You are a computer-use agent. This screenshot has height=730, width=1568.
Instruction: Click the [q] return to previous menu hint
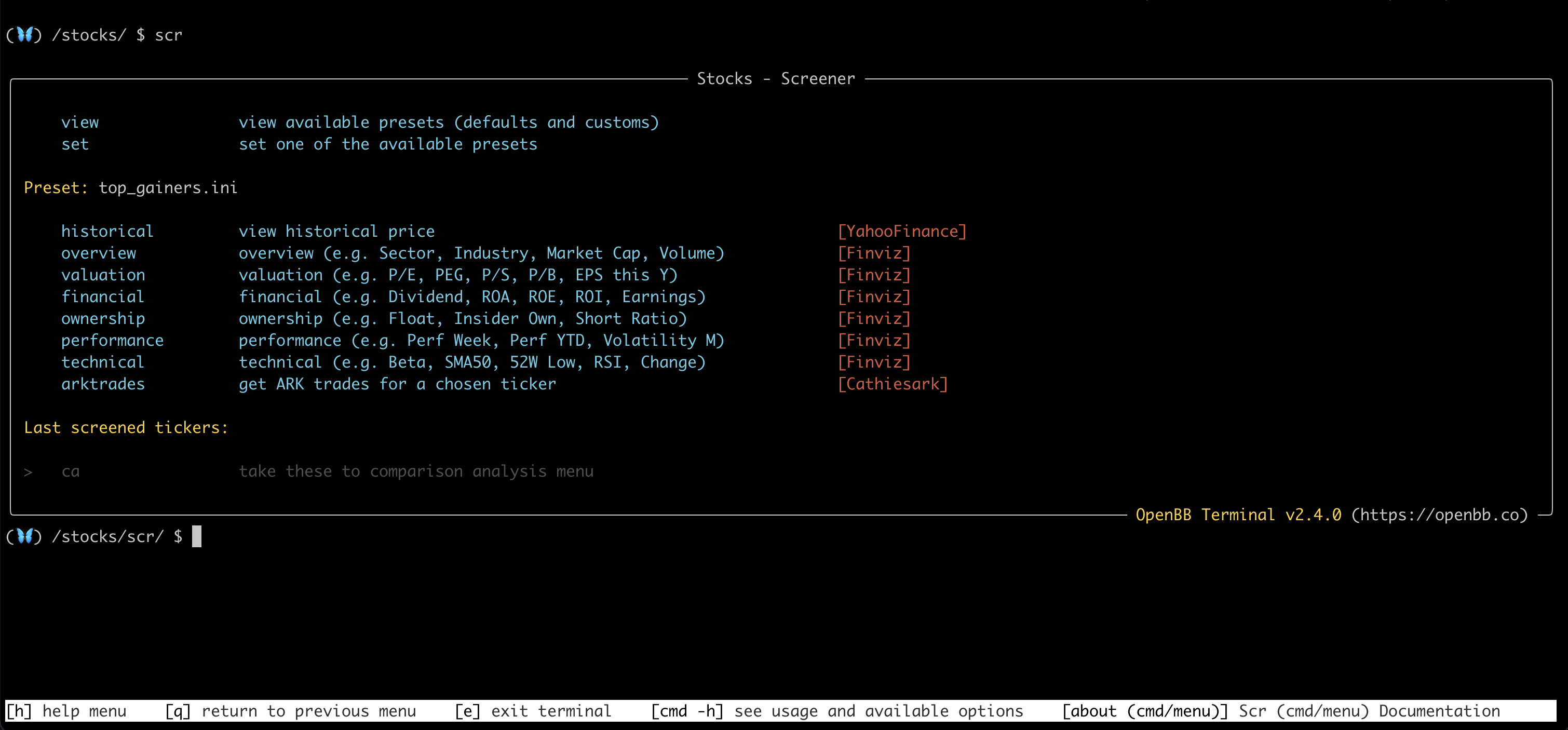[x=290, y=711]
